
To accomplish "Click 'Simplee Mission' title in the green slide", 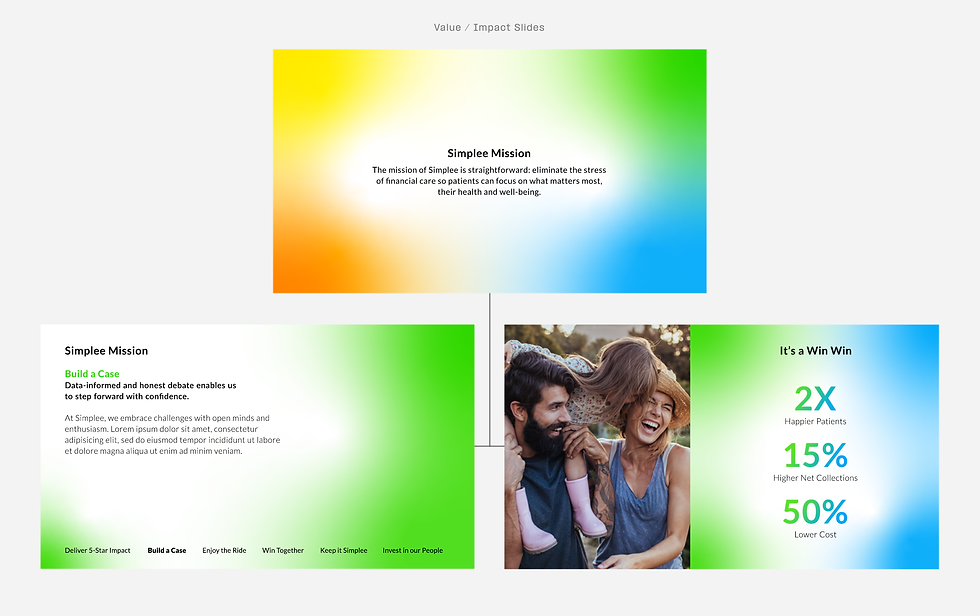I will (x=106, y=350).
